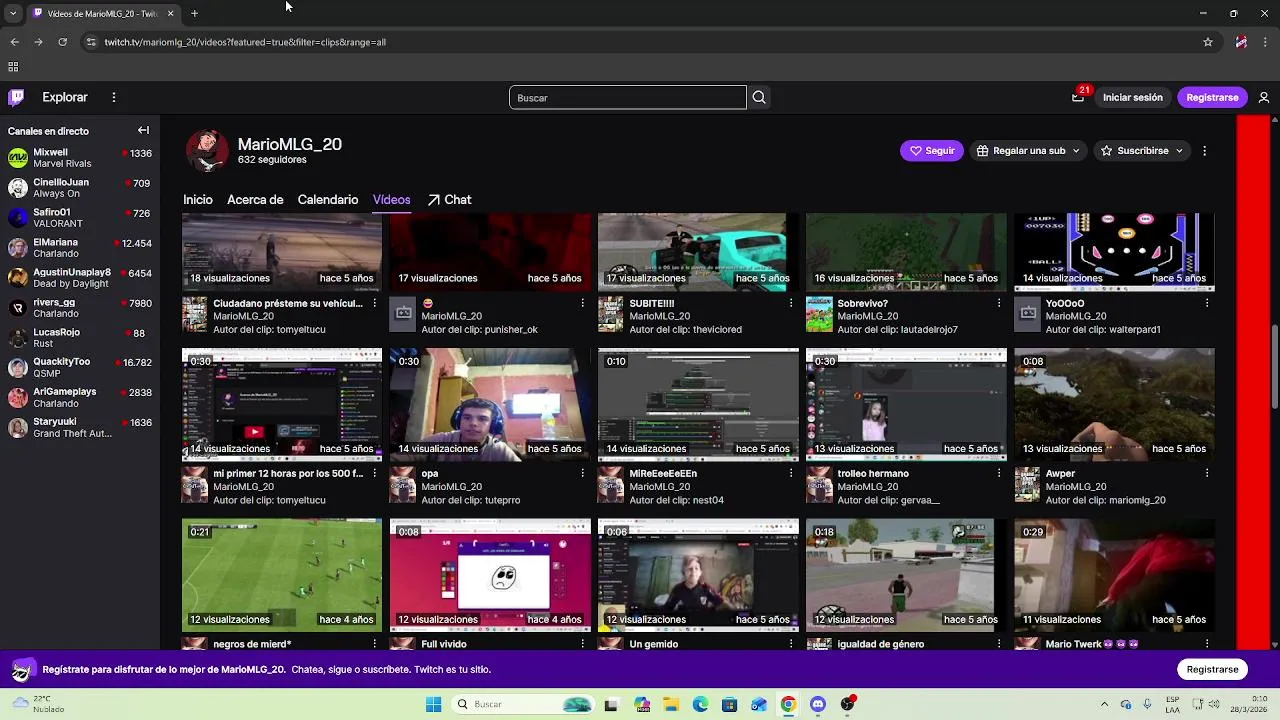Open the tab search dropdown in Chrome
This screenshot has width=1280, height=720.
[13, 13]
